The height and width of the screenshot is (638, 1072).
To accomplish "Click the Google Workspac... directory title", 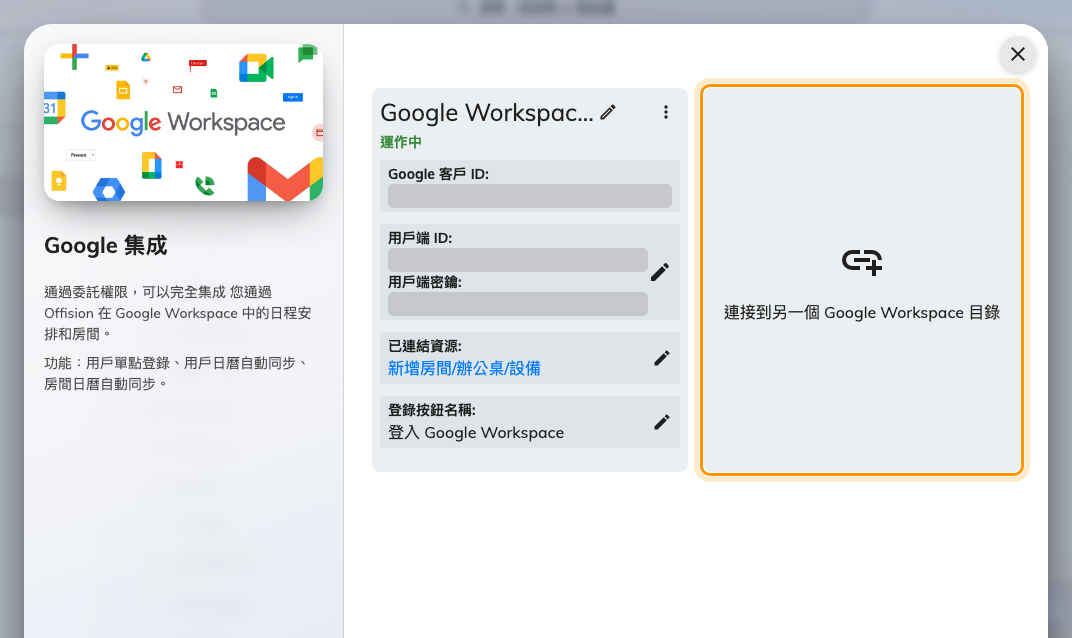I will (x=487, y=113).
